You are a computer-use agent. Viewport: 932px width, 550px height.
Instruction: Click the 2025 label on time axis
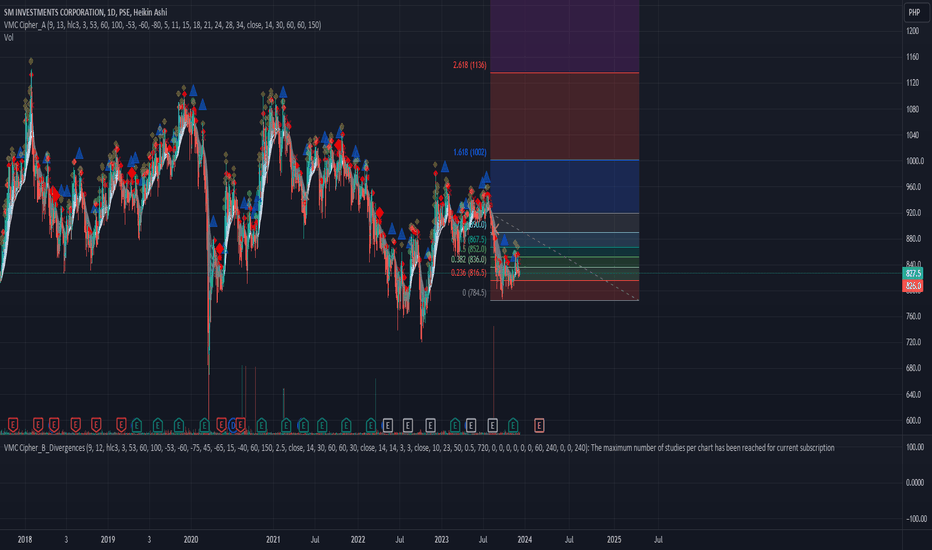[614, 540]
